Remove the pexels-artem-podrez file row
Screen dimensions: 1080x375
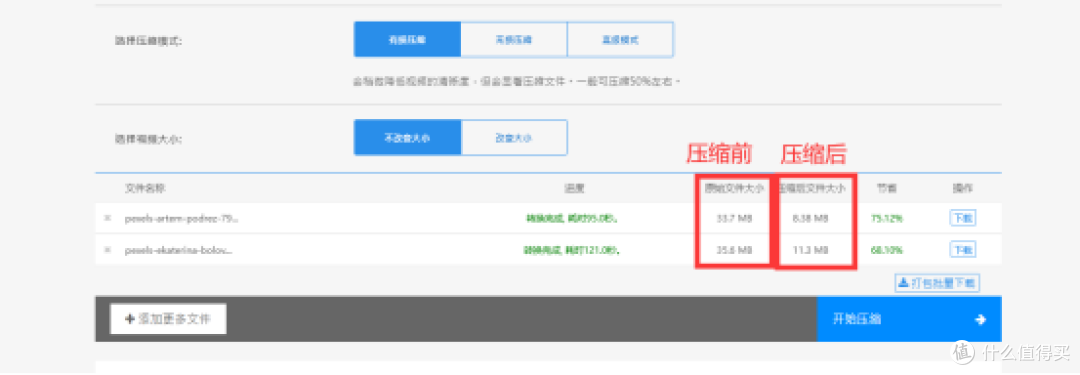pyautogui.click(x=107, y=219)
